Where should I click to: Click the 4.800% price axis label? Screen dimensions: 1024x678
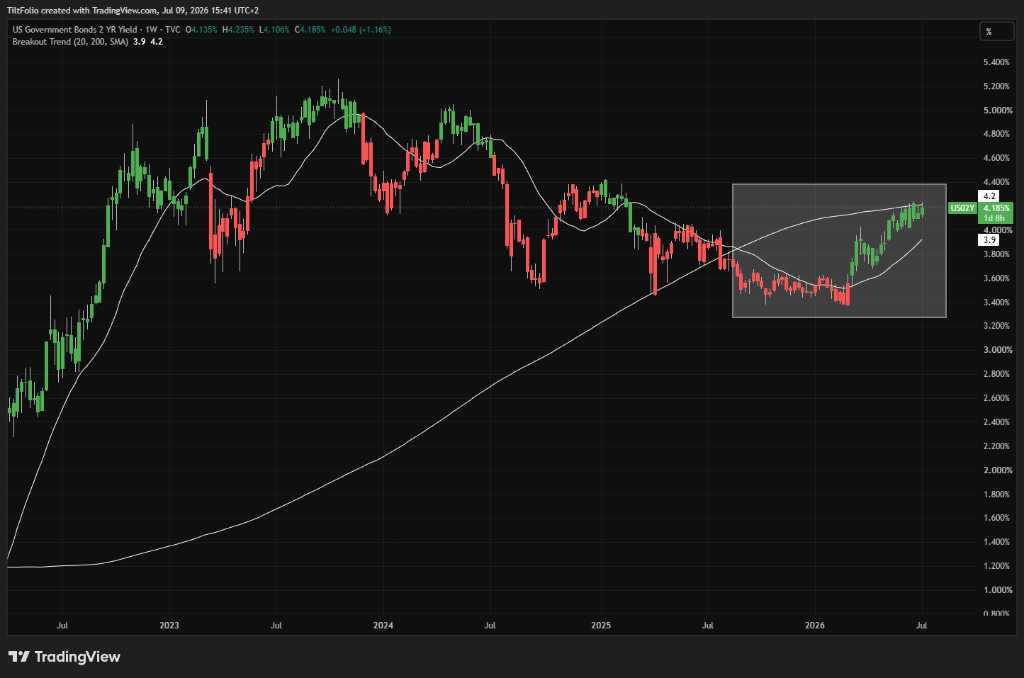click(x=997, y=134)
